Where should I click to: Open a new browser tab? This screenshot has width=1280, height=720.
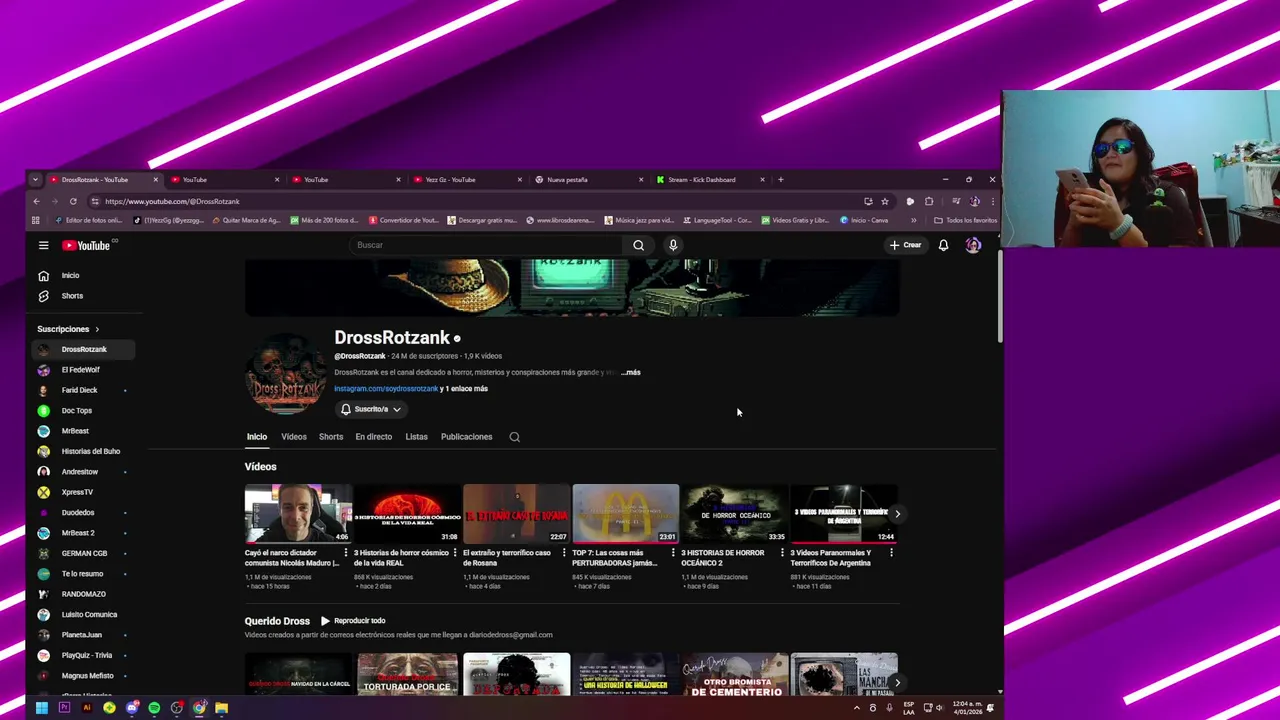(780, 180)
